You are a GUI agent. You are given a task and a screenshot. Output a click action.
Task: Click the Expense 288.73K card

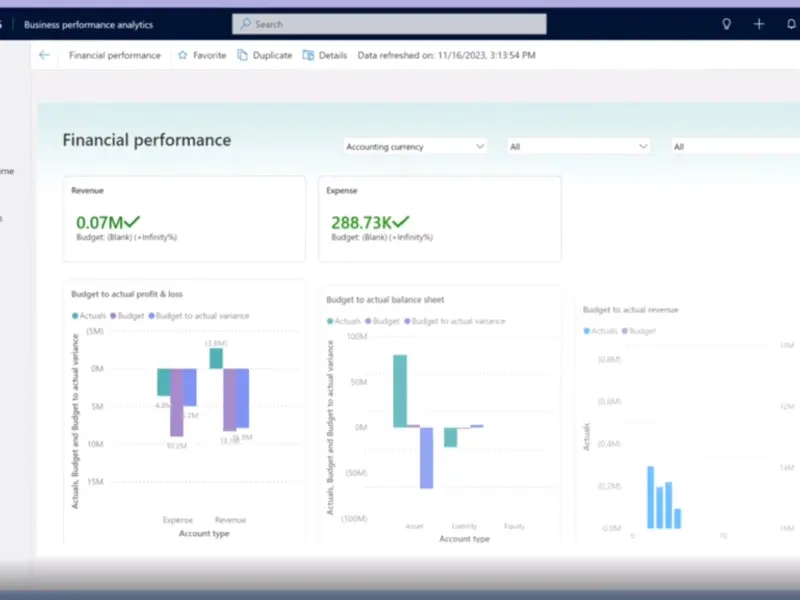point(440,219)
